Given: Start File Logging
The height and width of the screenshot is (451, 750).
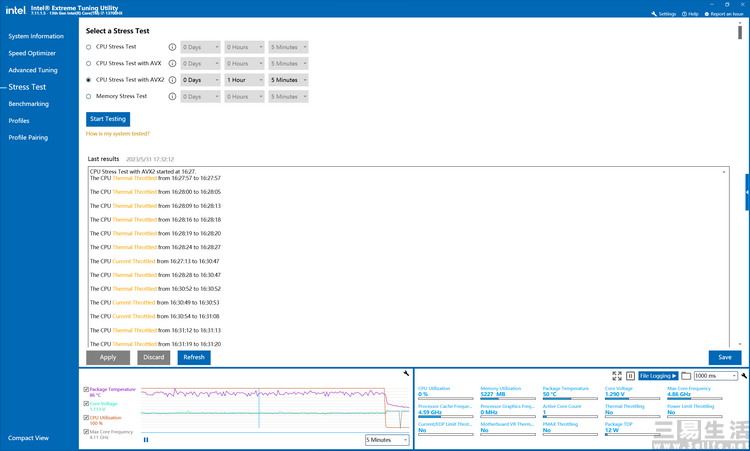Looking at the screenshot, I should [x=658, y=376].
